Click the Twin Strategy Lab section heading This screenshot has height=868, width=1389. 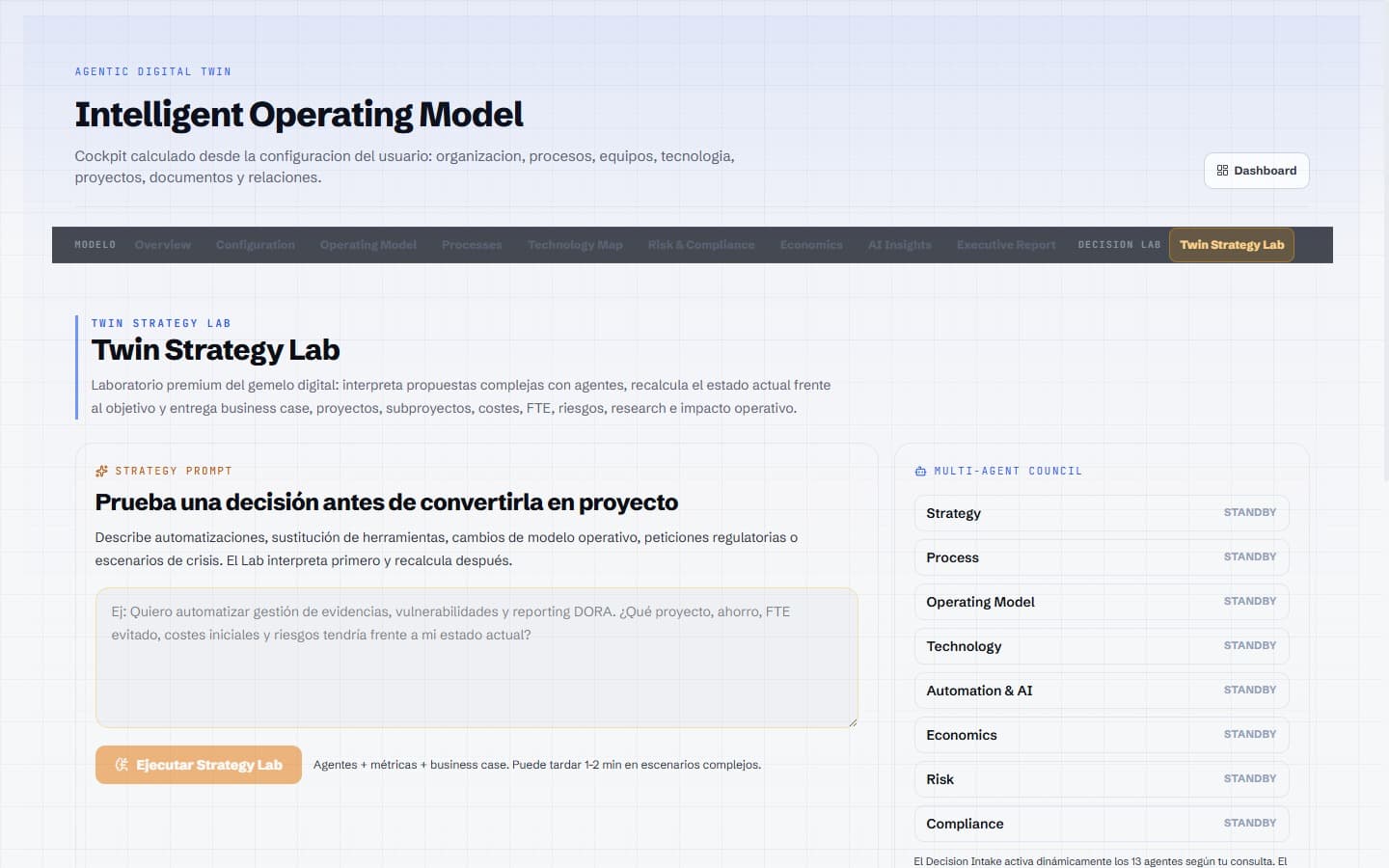(215, 349)
